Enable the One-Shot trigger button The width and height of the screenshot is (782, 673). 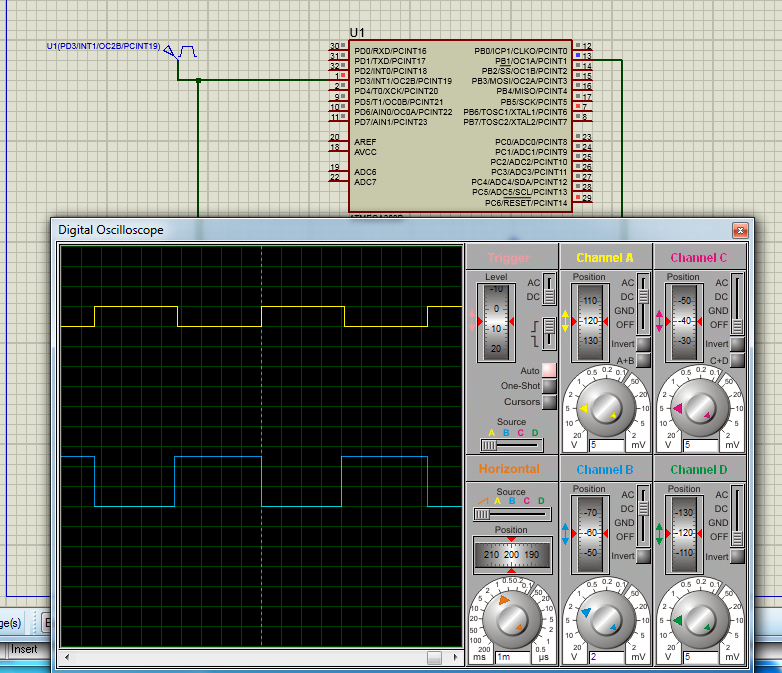[x=549, y=386]
